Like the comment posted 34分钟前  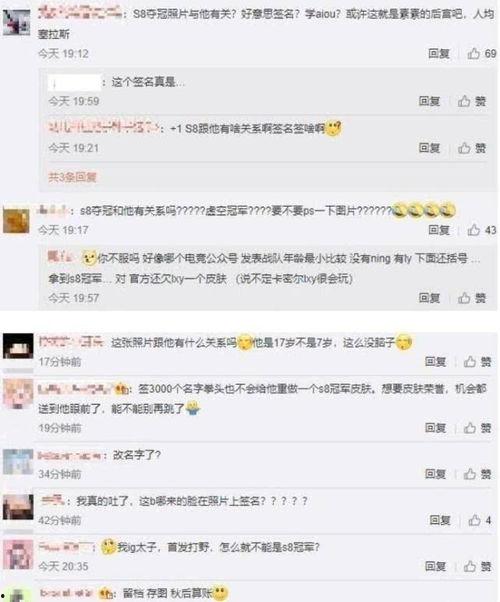point(477,474)
